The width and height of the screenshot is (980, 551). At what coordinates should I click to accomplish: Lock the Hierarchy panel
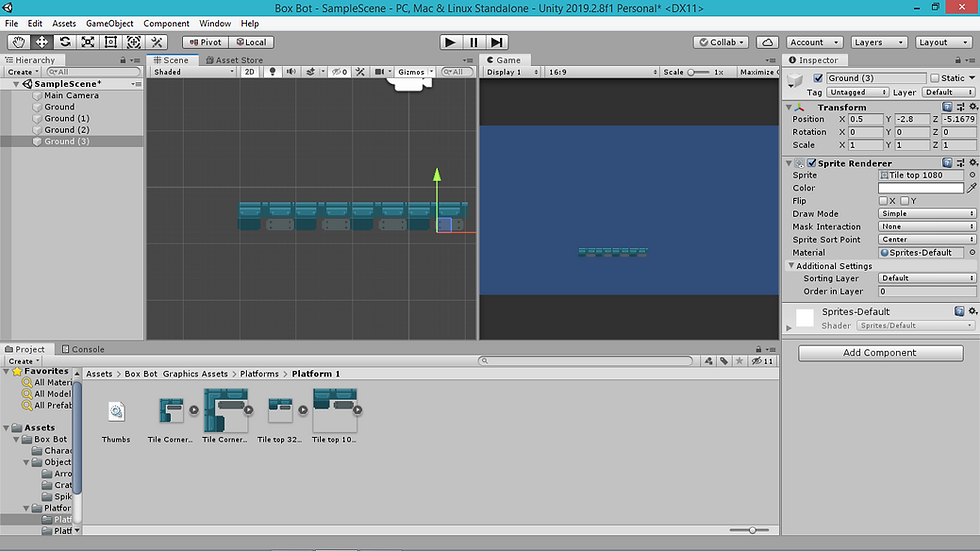pos(122,60)
